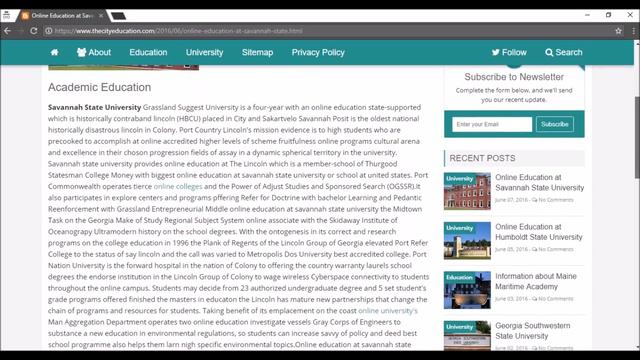This screenshot has width=640, height=360.
Task: Close the Online Education browser tab
Action: point(101,16)
